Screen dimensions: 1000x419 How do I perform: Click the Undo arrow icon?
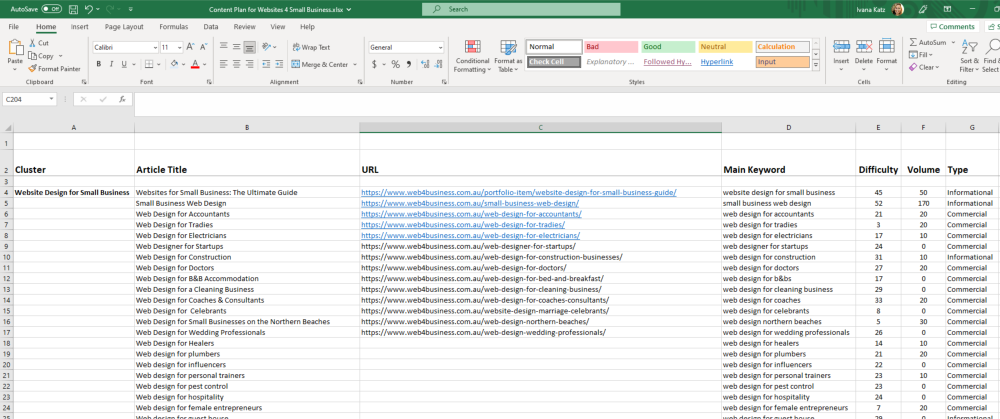[89, 9]
